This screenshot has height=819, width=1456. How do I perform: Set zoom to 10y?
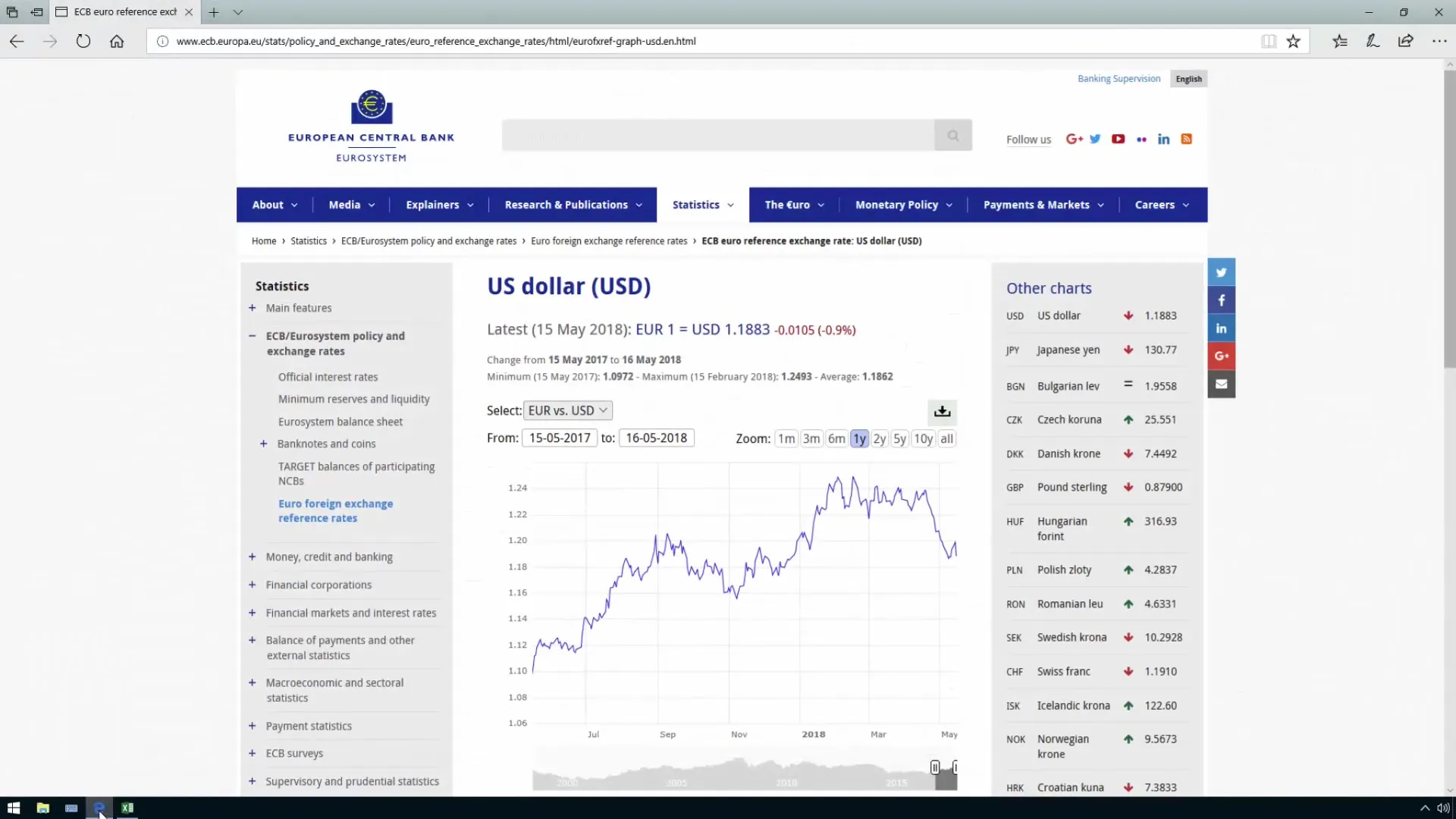pyautogui.click(x=923, y=438)
